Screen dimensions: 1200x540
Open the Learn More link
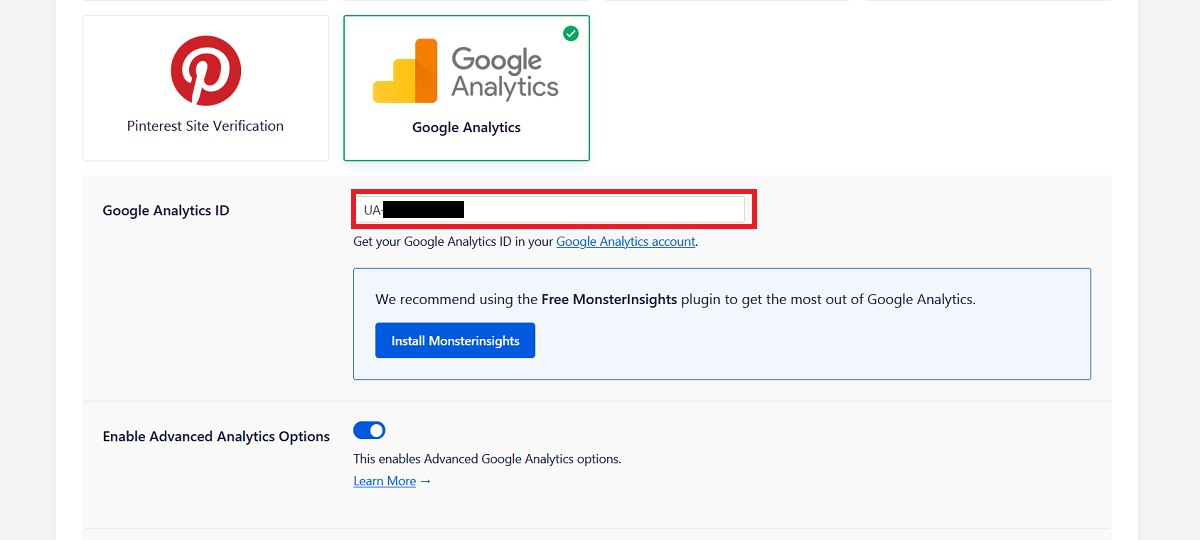click(384, 482)
